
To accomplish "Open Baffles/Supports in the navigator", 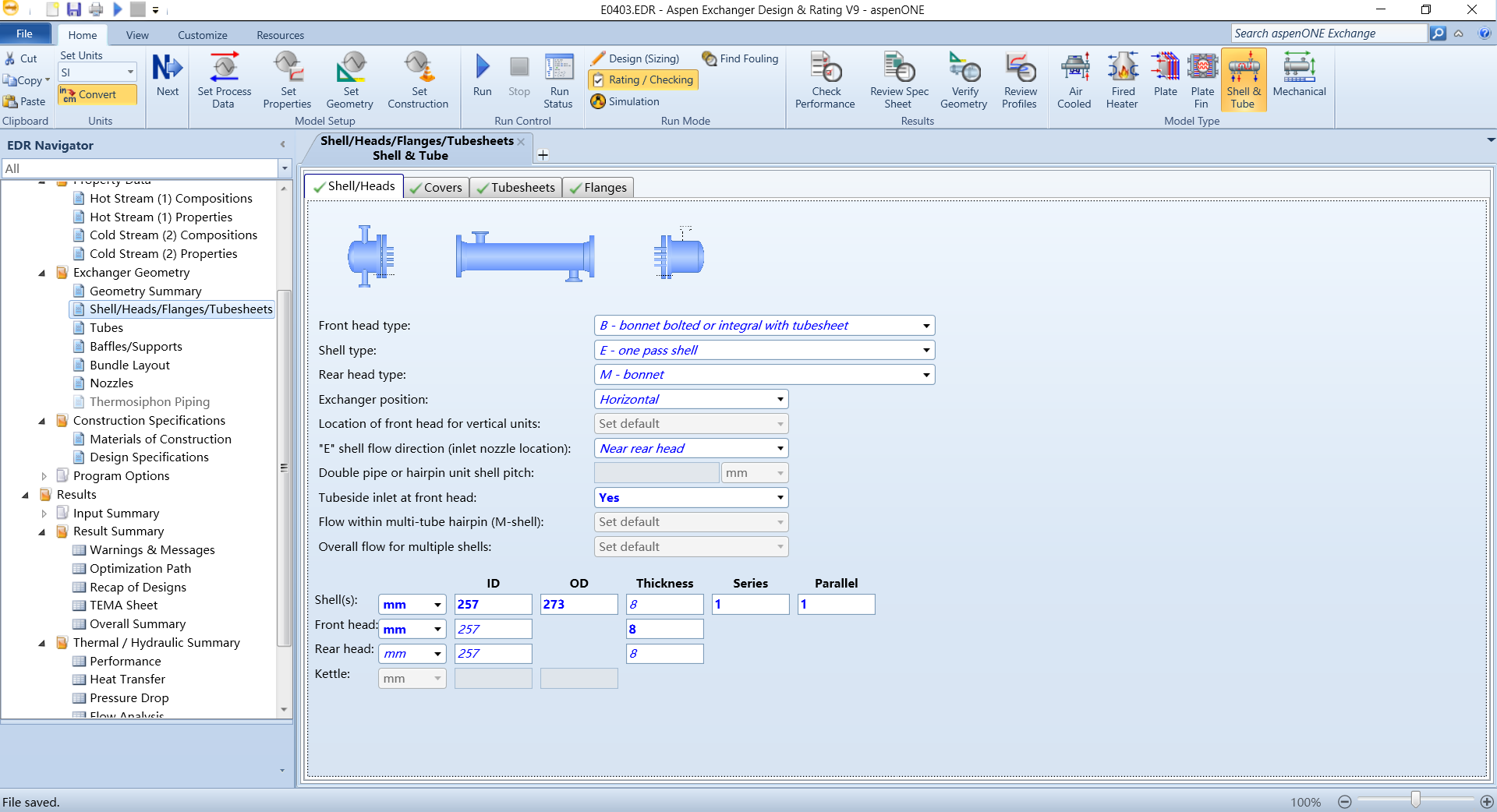I will click(x=136, y=347).
